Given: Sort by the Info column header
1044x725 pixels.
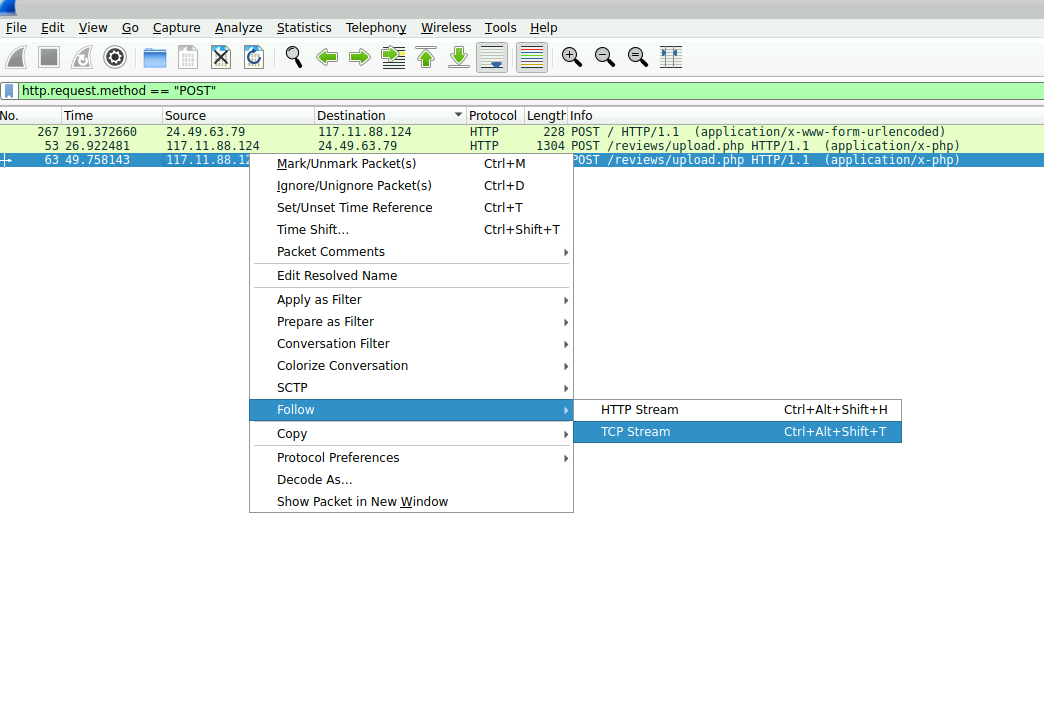Looking at the screenshot, I should point(806,116).
